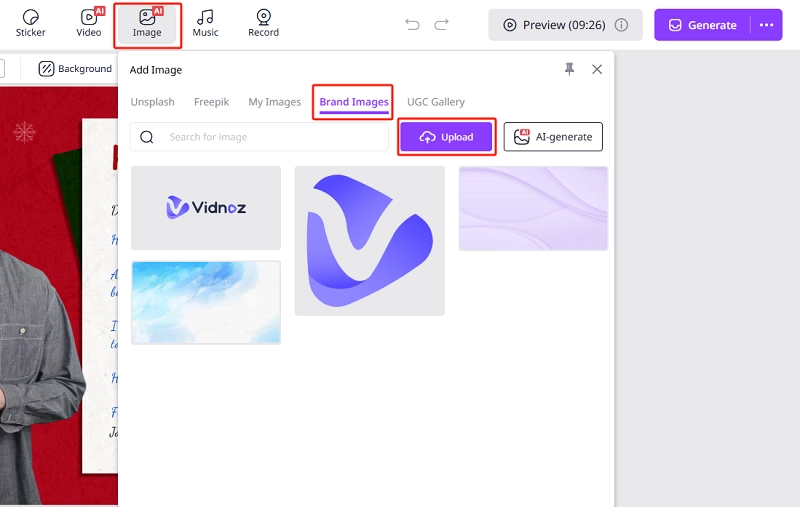Click the Search for image field
Image resolution: width=800 pixels, height=507 pixels.
270,137
